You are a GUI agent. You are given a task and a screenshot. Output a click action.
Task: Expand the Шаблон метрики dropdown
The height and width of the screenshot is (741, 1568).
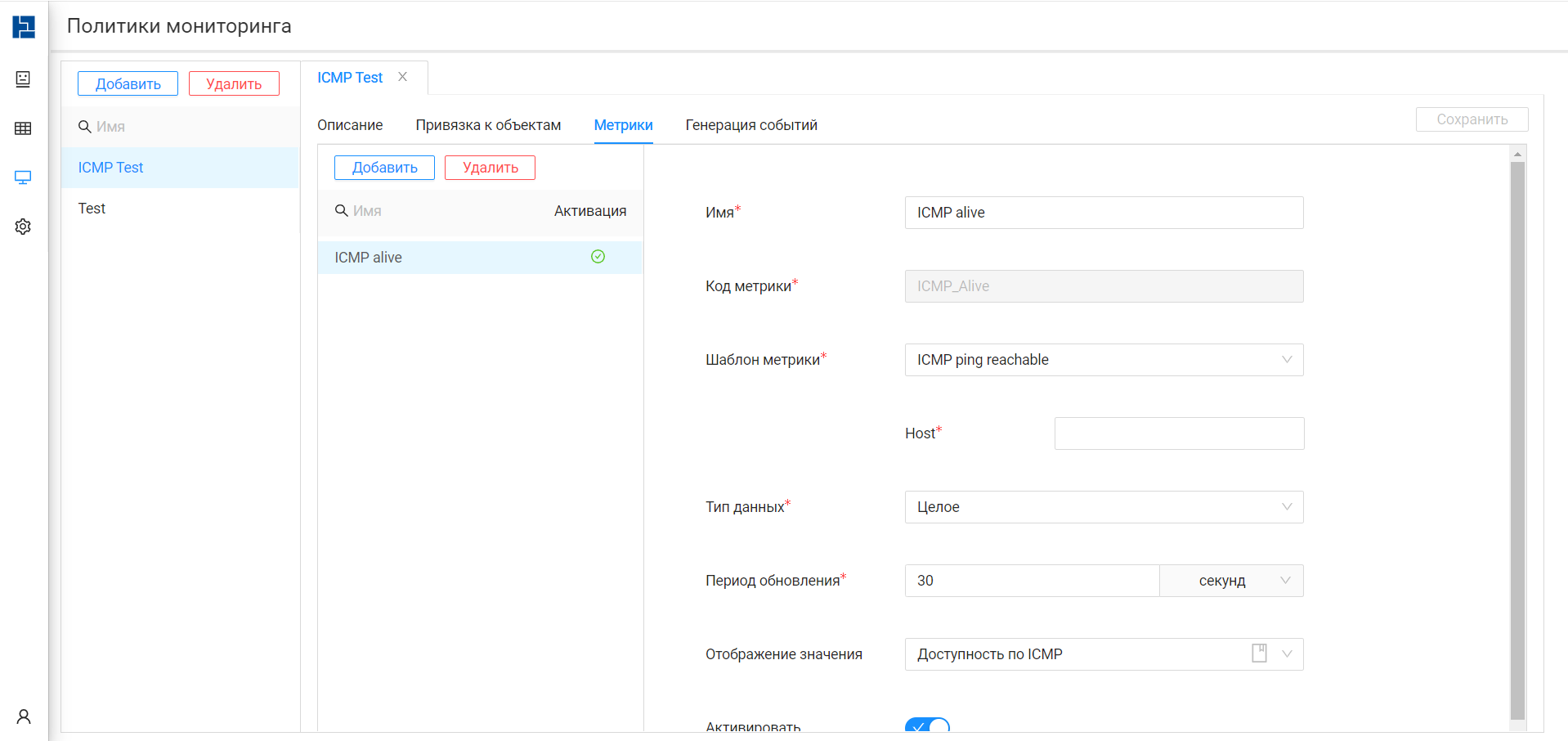tap(1104, 360)
